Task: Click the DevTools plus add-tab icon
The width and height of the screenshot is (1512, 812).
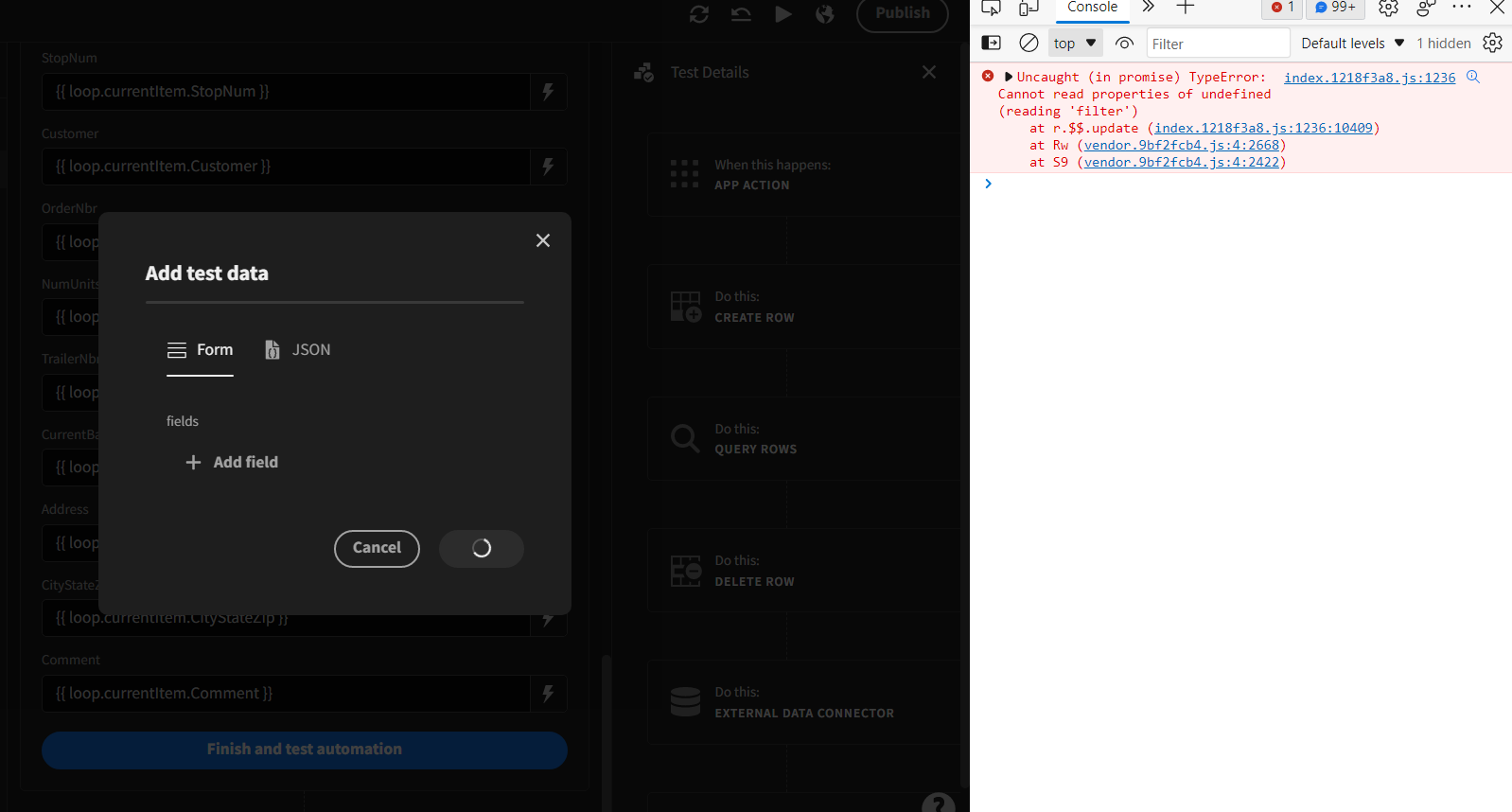Action: tap(1186, 8)
